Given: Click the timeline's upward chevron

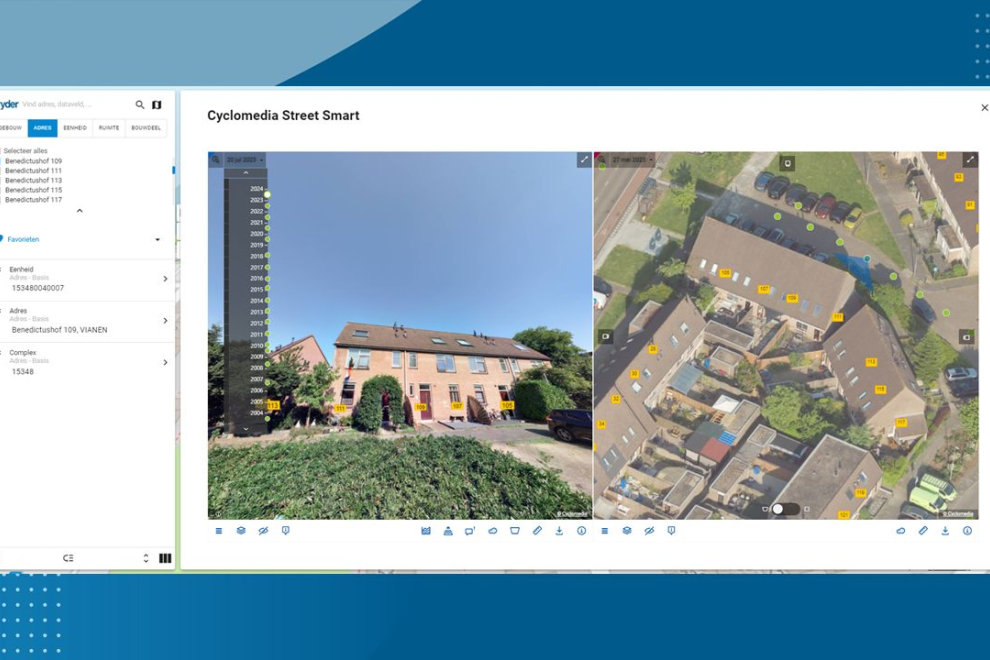Looking at the screenshot, I should click(246, 173).
